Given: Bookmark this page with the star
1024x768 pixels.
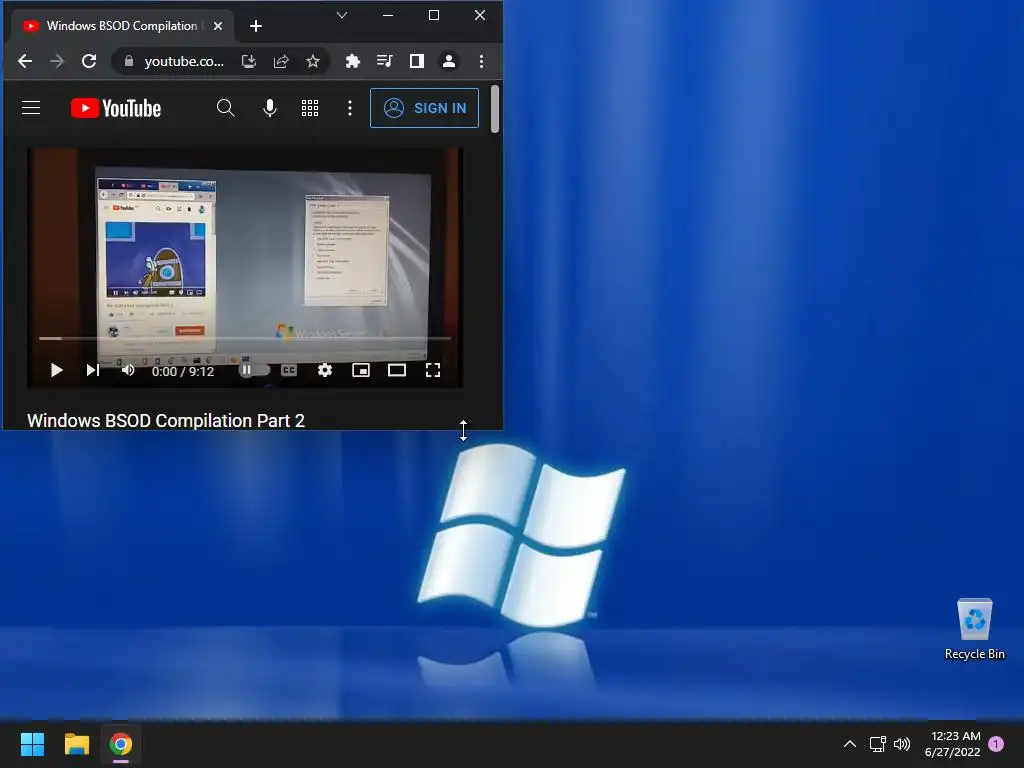Looking at the screenshot, I should click(313, 61).
